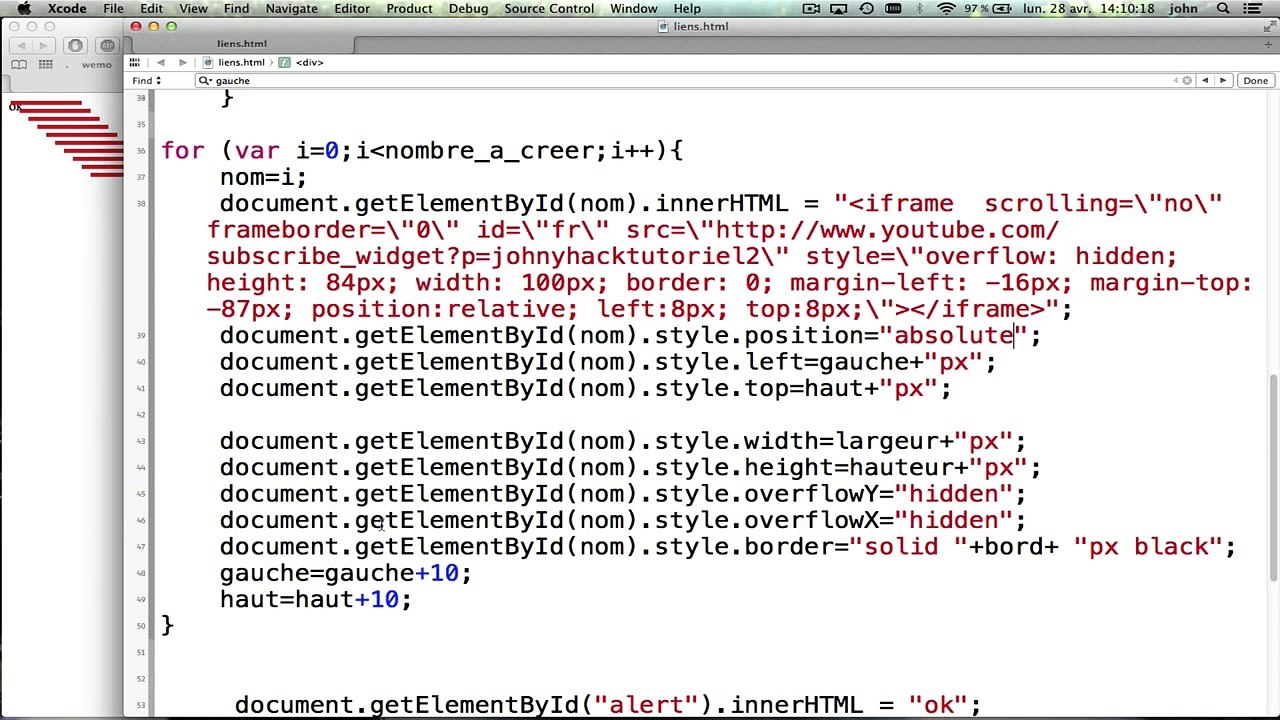This screenshot has height=720, width=1280.
Task: Go back in editor history
Action: point(160,62)
